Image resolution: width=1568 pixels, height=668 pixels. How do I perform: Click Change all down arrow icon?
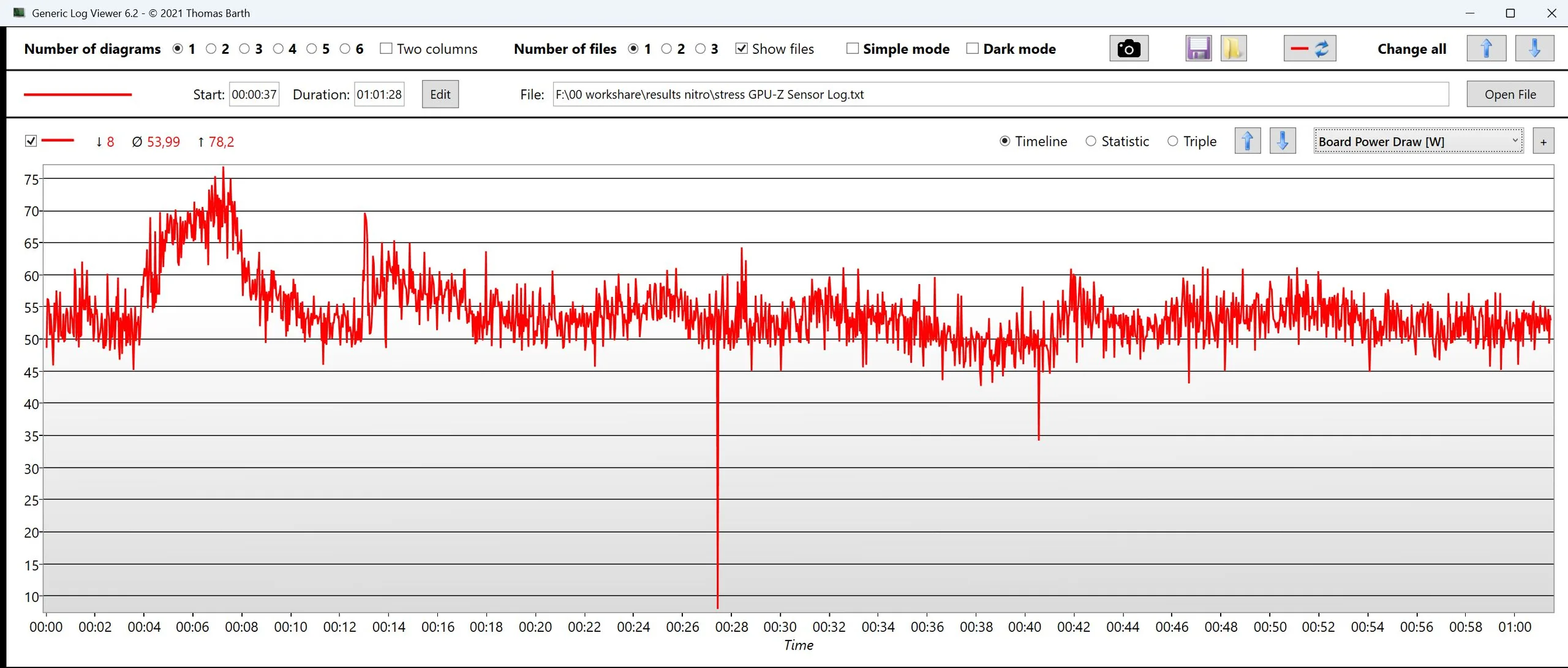[1534, 48]
